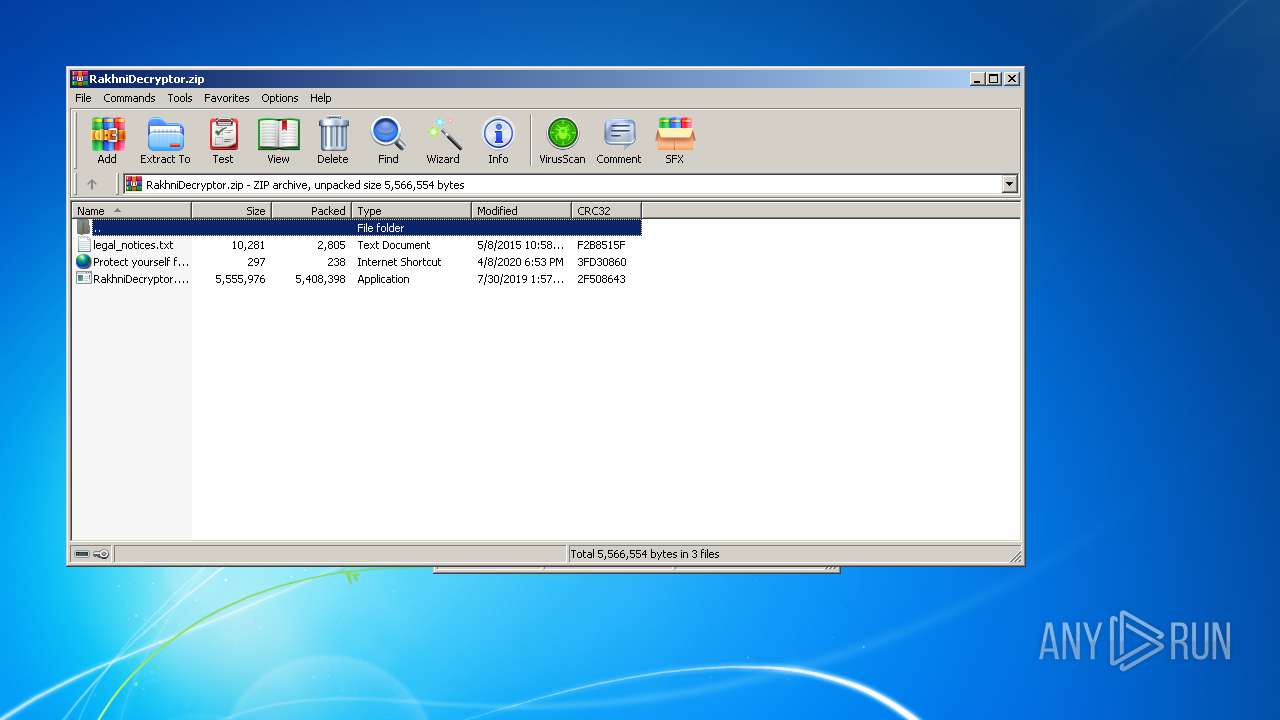
Task: Open the Tools menu
Action: point(180,98)
